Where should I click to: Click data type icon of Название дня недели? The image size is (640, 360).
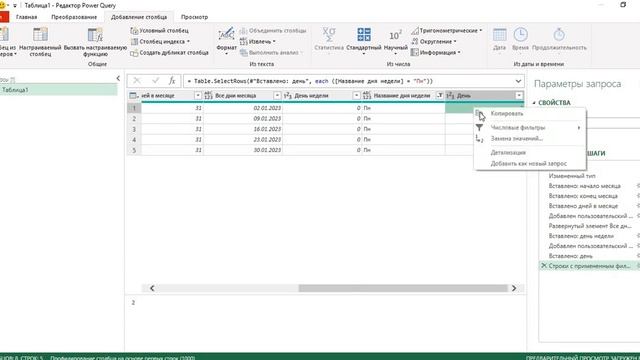tap(367, 96)
